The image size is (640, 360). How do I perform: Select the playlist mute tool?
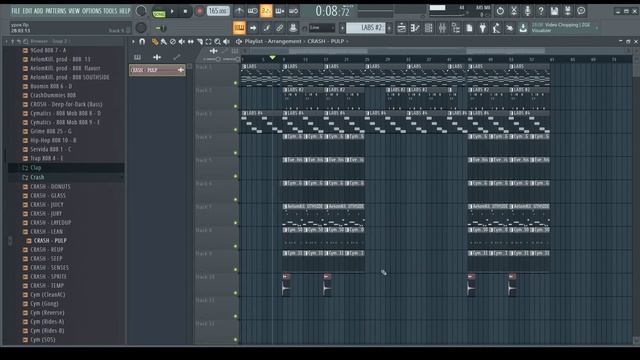pos(182,41)
